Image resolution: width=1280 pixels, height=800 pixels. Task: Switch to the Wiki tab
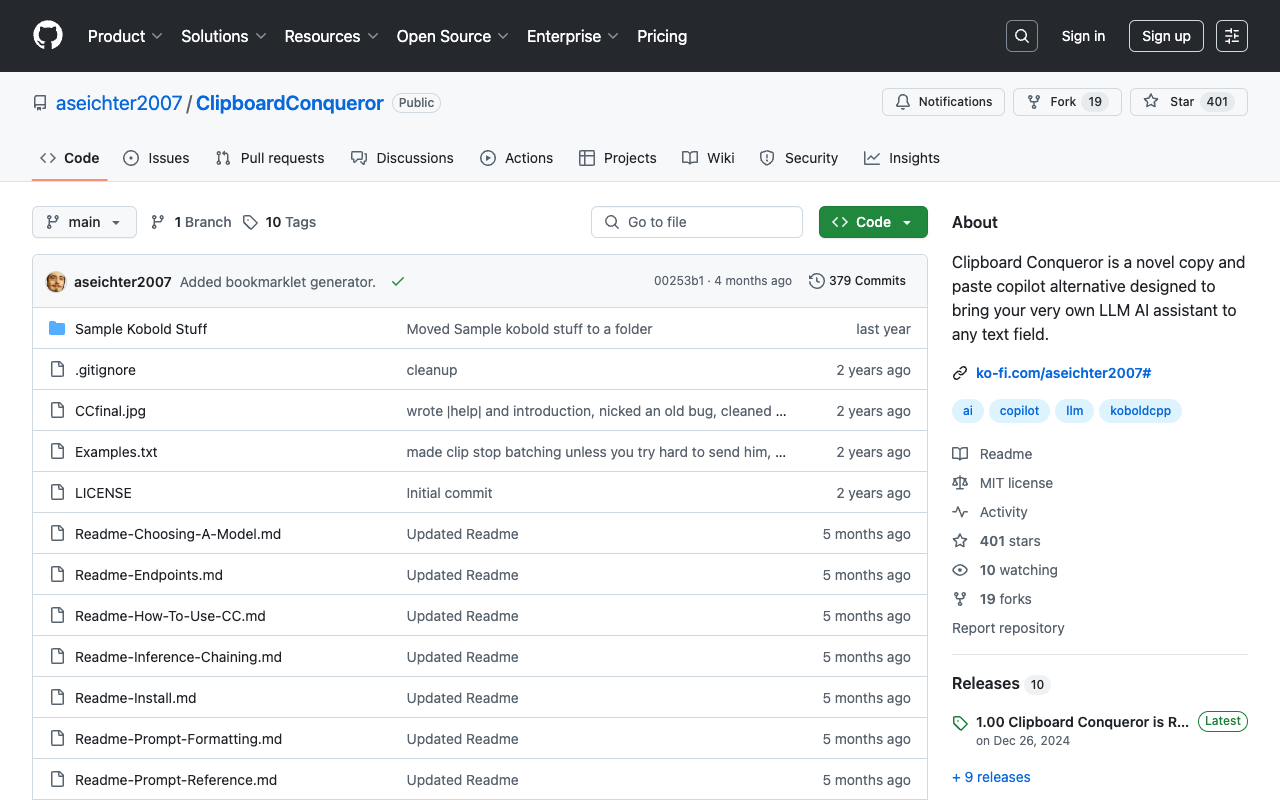tap(708, 158)
